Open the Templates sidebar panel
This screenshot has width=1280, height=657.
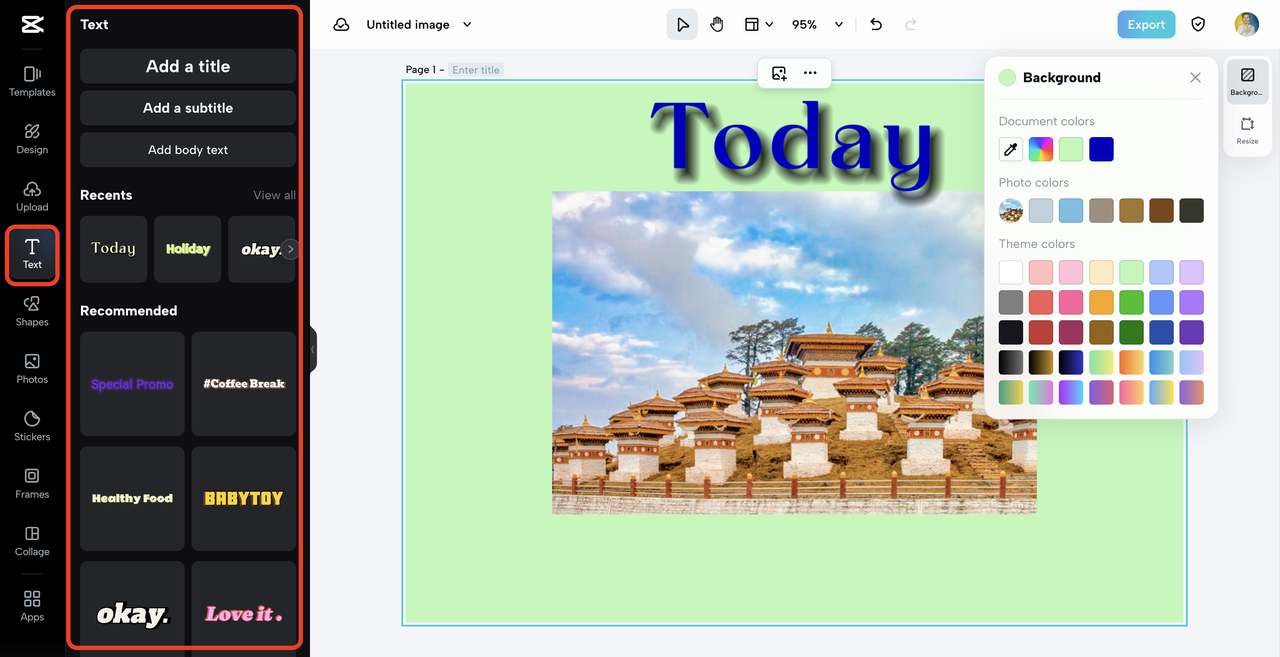pyautogui.click(x=32, y=81)
